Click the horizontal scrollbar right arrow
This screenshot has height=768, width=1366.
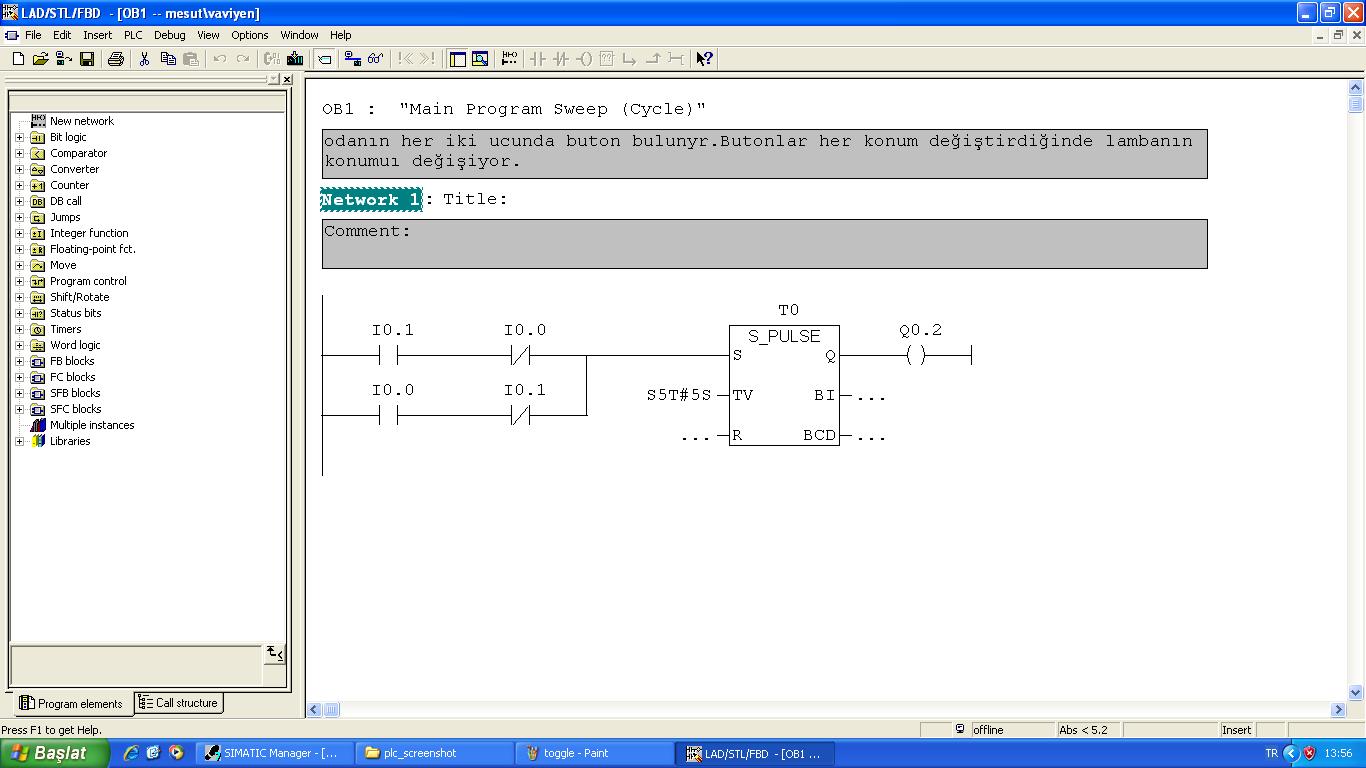tap(1338, 710)
